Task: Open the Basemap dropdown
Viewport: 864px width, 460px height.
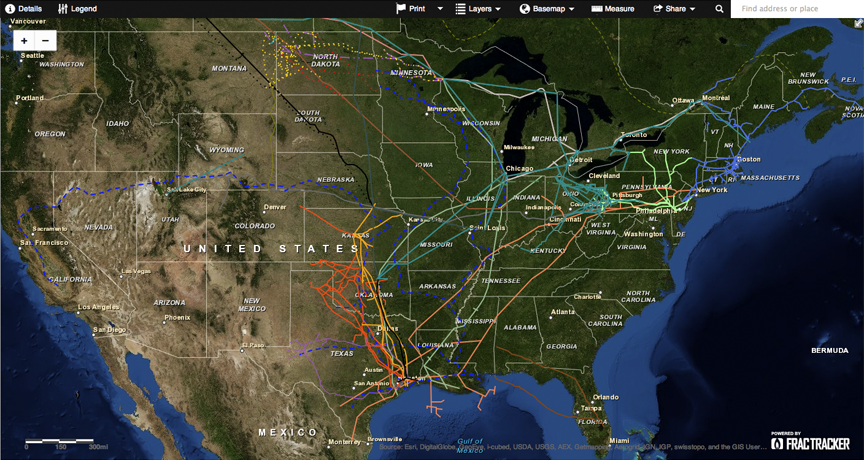Action: [547, 9]
